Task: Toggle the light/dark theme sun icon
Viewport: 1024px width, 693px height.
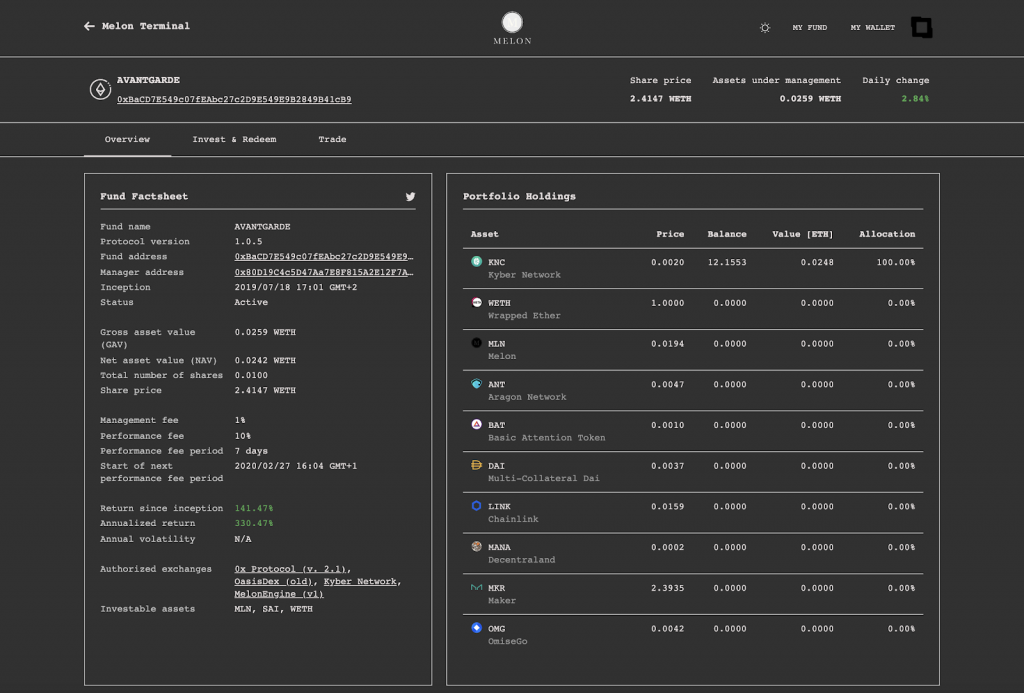Action: pos(765,27)
